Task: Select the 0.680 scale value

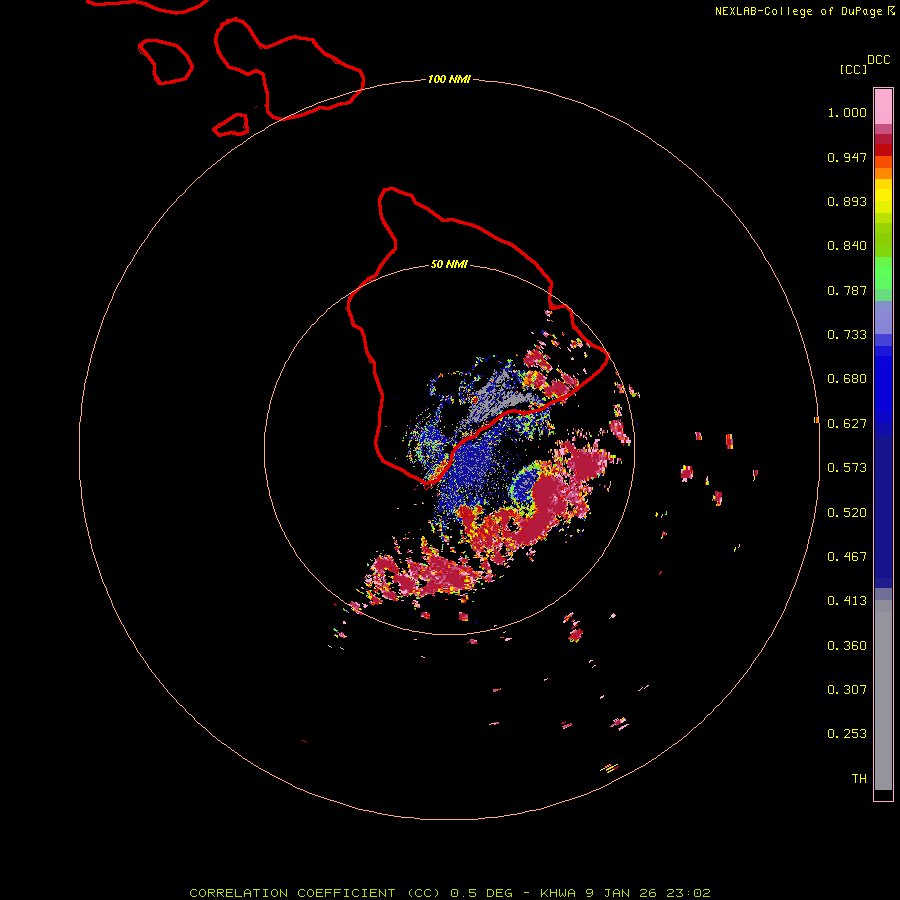Action: [847, 379]
